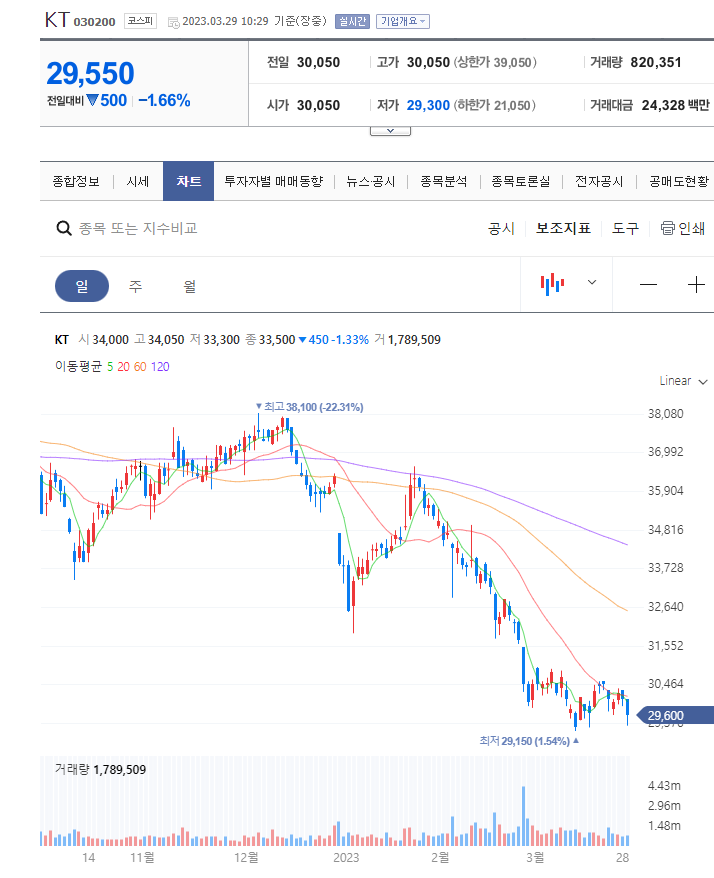The height and width of the screenshot is (878, 714).
Task: Open the 종목분석 tab
Action: 444,181
